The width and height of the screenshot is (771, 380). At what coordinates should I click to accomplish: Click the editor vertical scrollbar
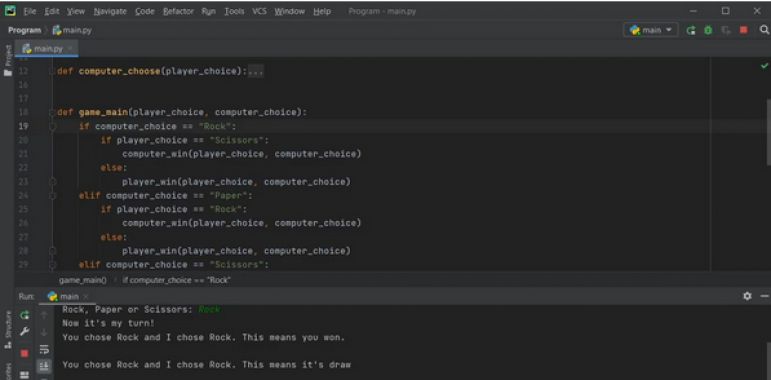(x=768, y=132)
